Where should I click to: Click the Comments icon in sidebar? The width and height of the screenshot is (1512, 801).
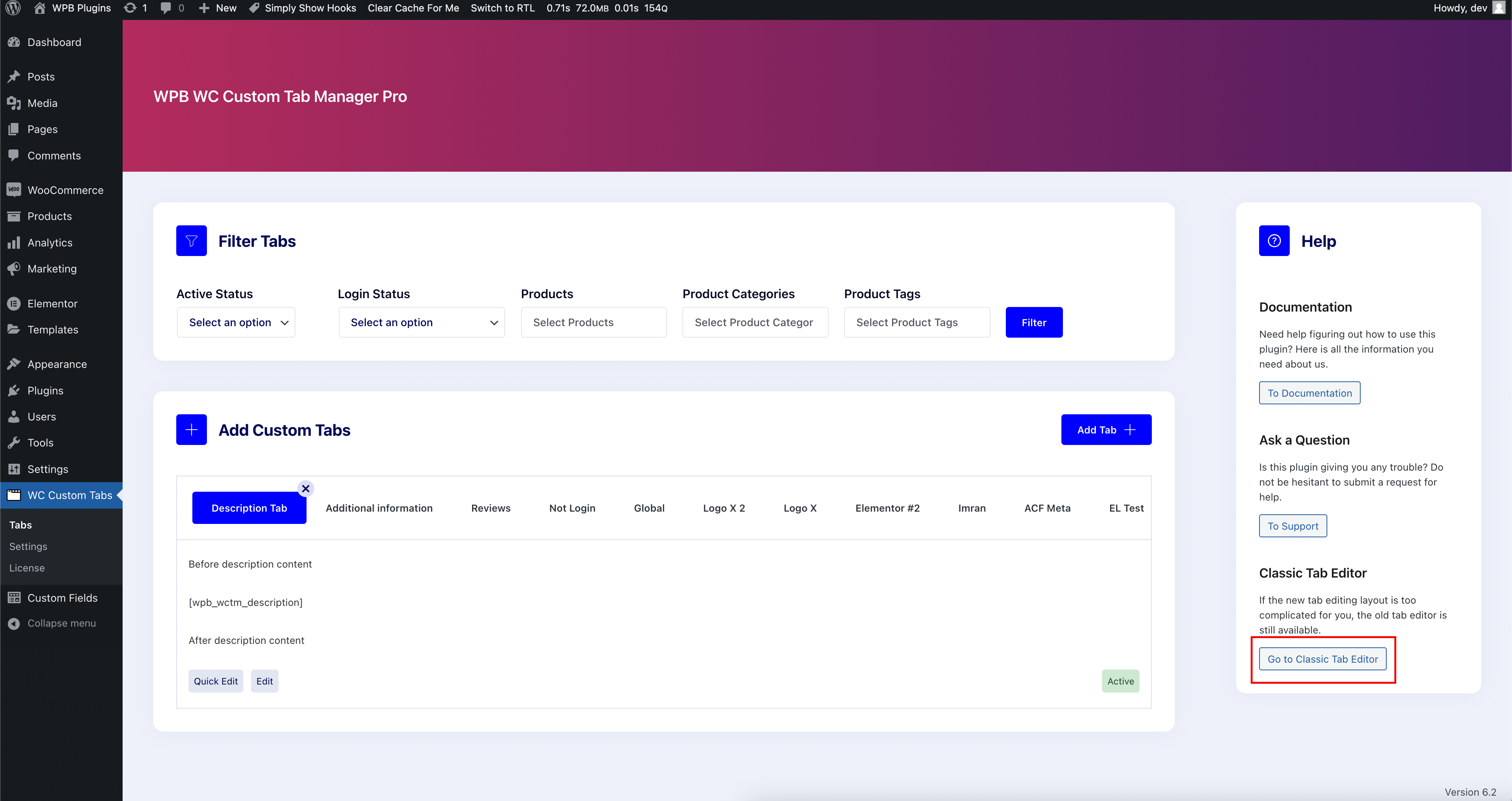pyautogui.click(x=14, y=156)
